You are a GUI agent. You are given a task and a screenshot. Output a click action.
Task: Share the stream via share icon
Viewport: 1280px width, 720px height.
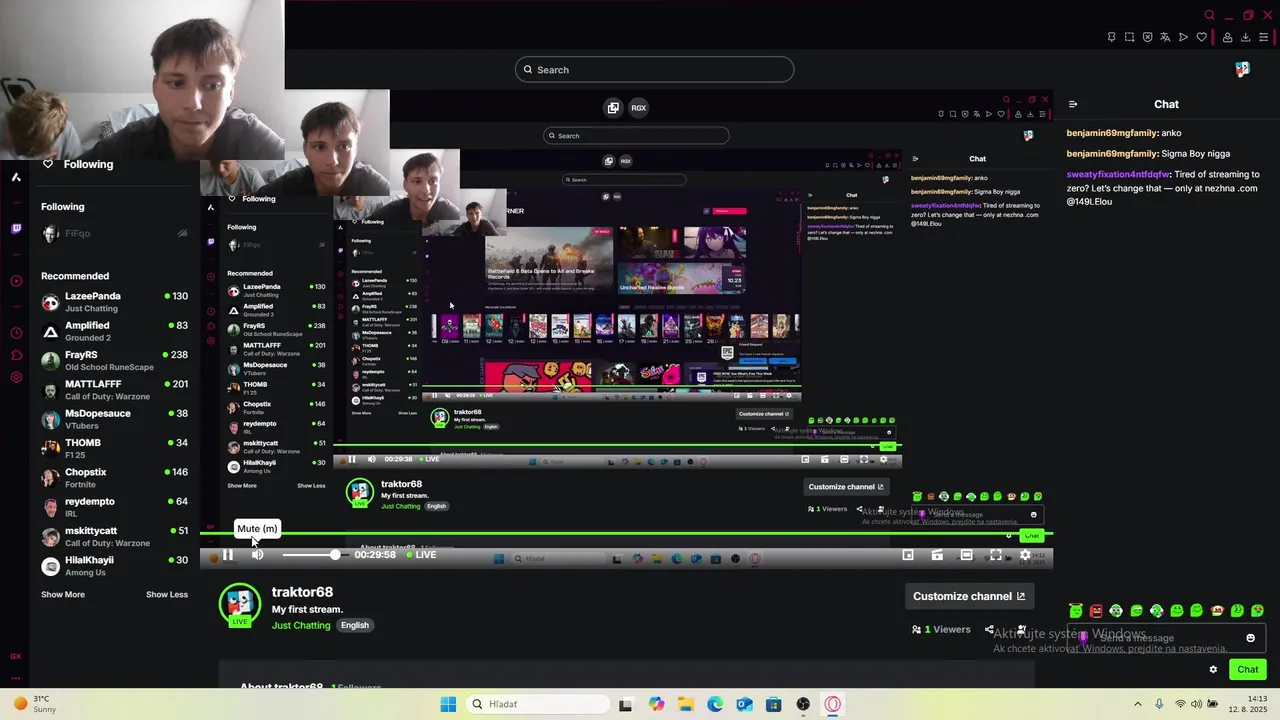tap(989, 630)
